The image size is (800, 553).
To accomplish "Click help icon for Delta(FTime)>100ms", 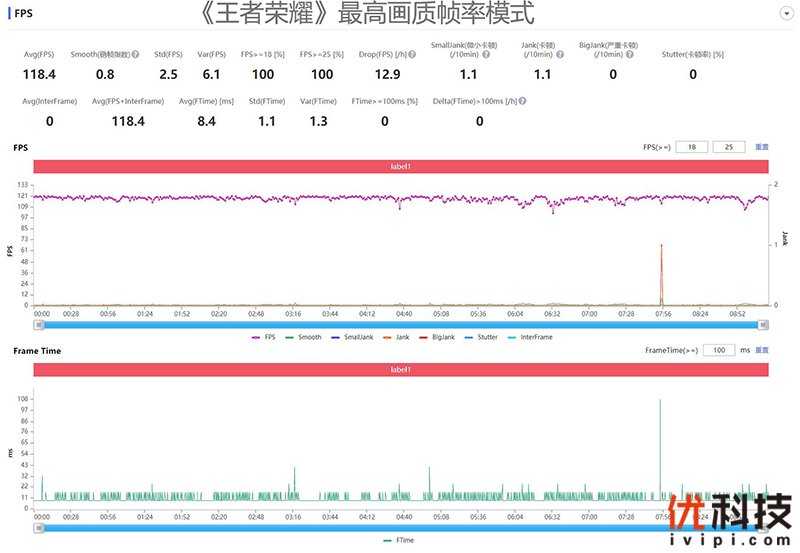I will (523, 101).
